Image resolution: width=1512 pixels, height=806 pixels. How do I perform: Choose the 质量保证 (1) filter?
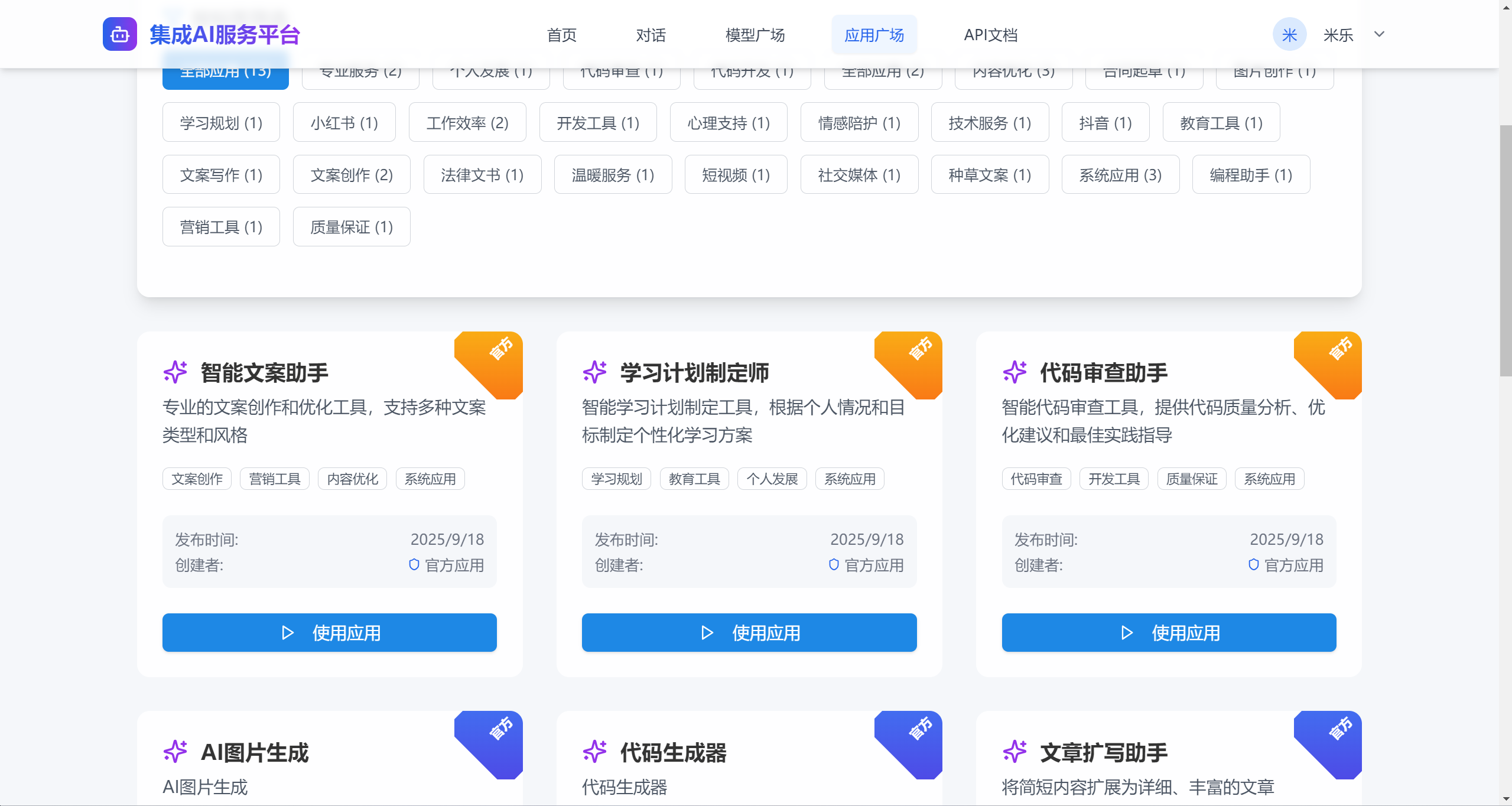tap(352, 226)
